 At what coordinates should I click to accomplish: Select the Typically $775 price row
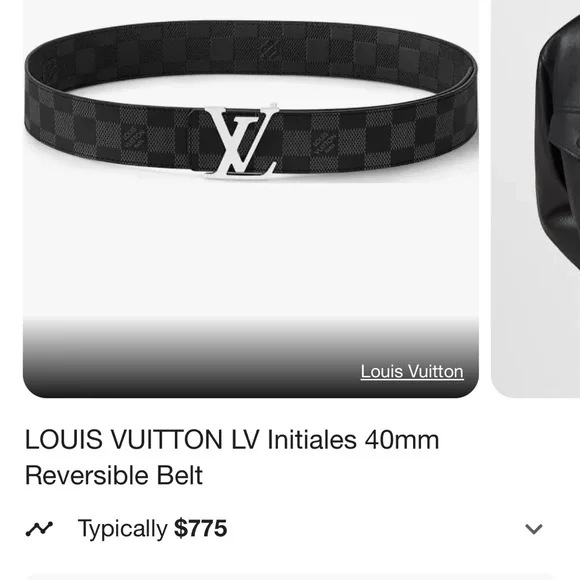pos(284,529)
